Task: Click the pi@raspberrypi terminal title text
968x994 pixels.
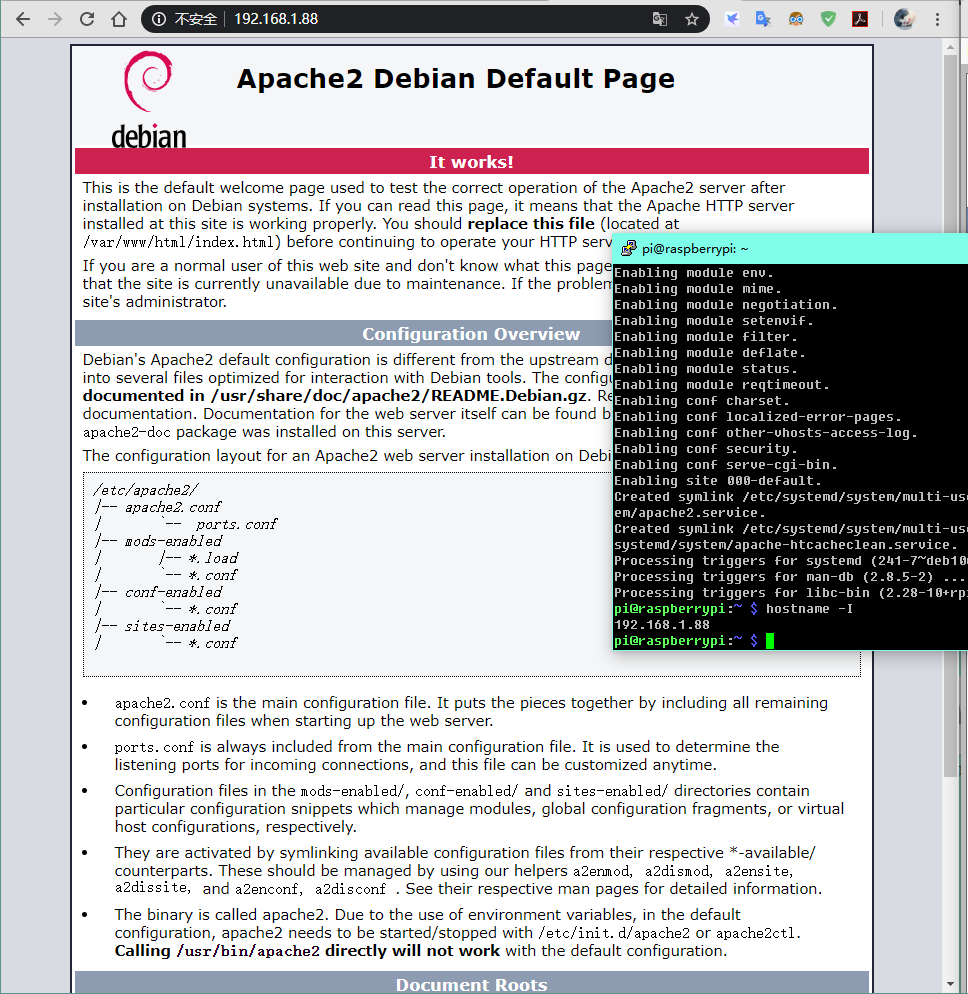Action: (695, 249)
